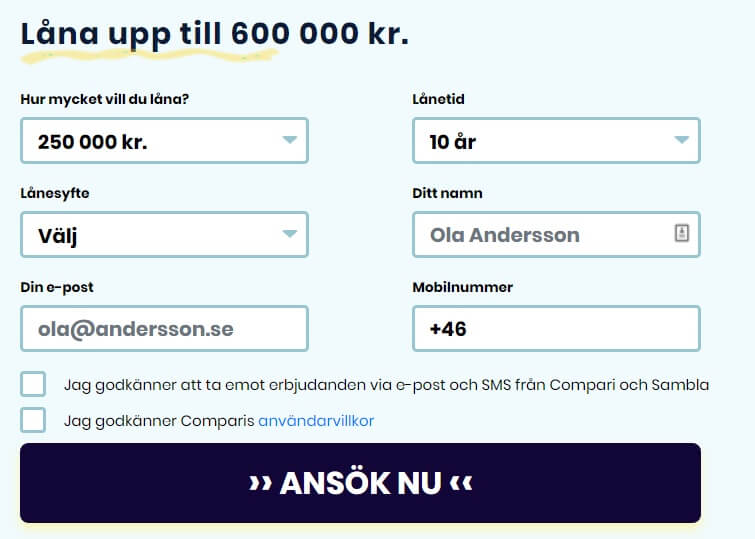Image resolution: width=755 pixels, height=539 pixels.
Task: Open the användarvillkor link
Action: (x=316, y=421)
